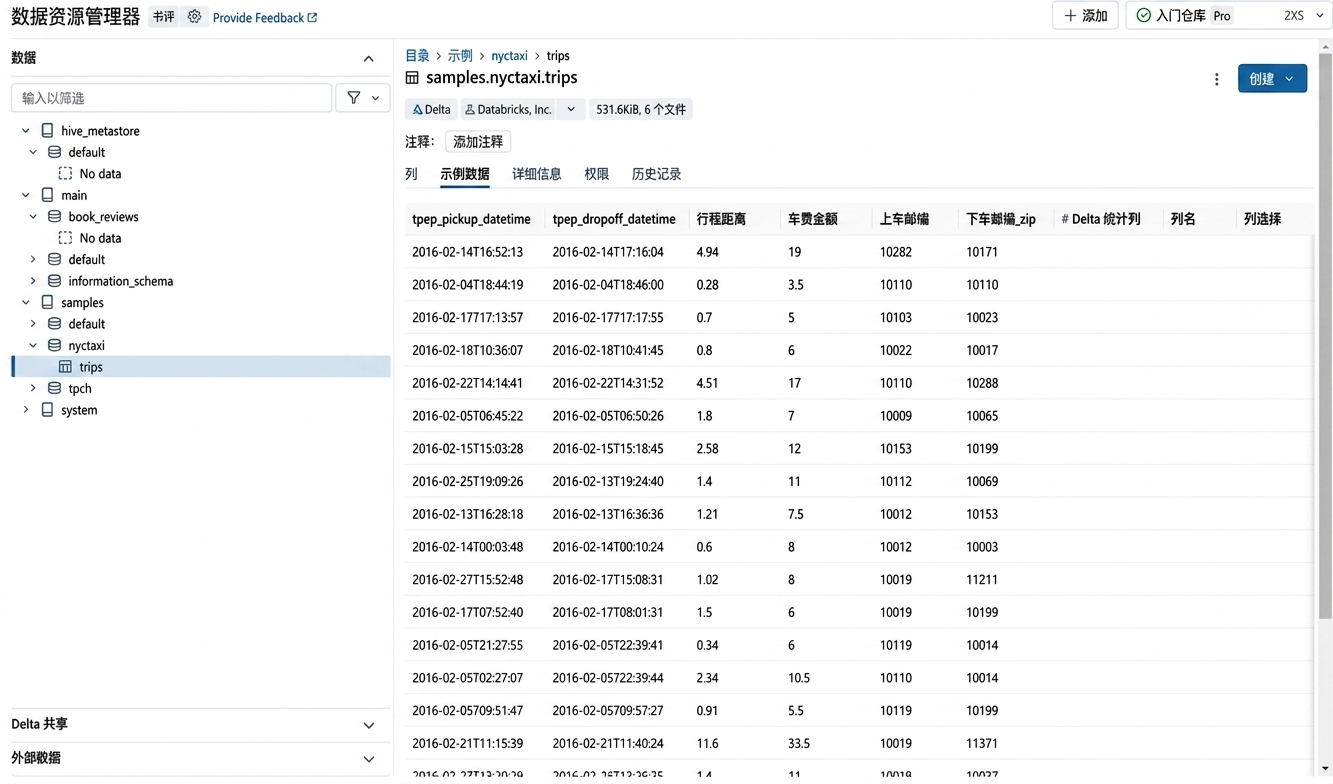Click the # Delta 统计列 header
Image resolution: width=1333 pixels, height=784 pixels.
[1101, 219]
